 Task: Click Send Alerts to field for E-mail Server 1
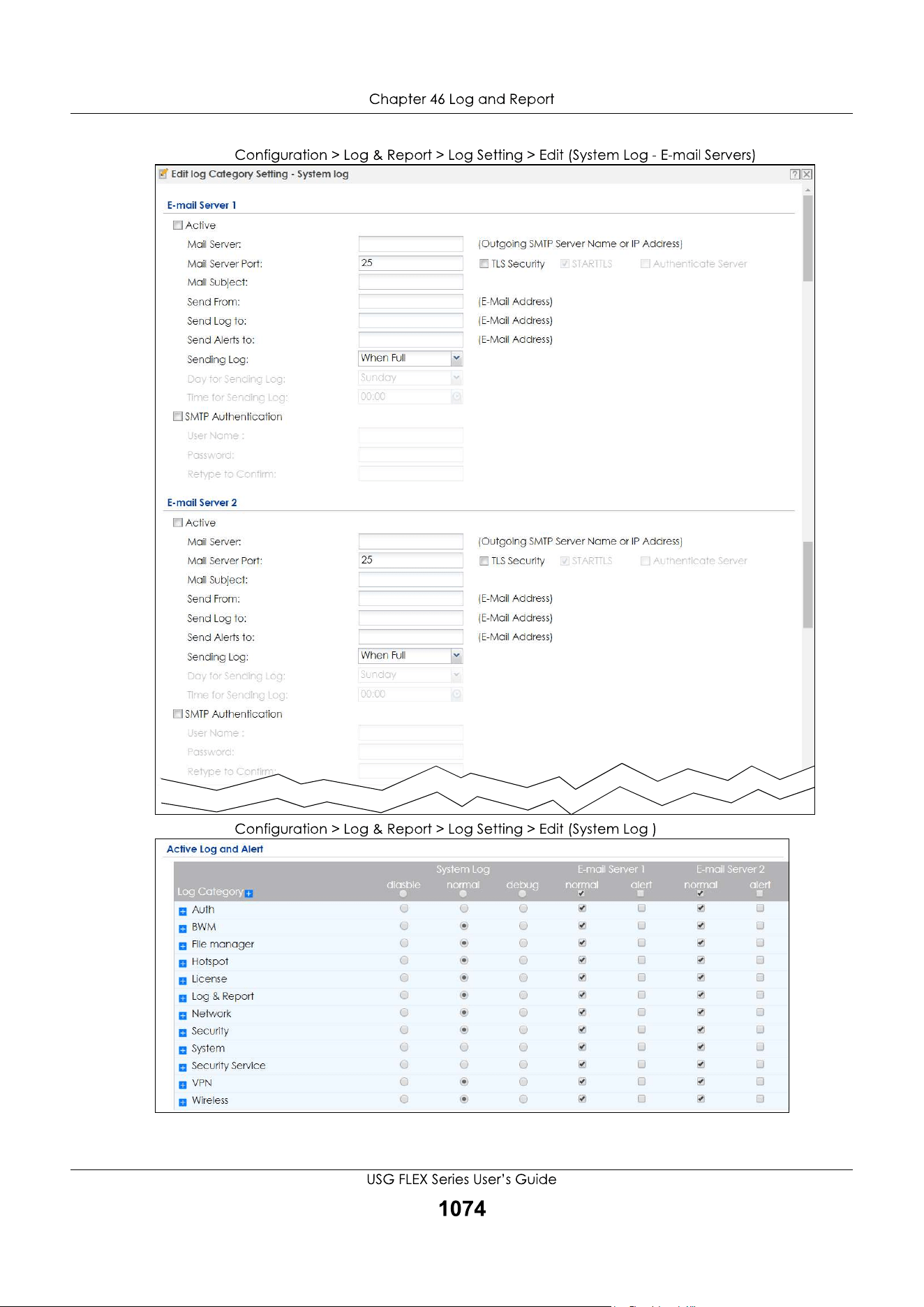(x=410, y=339)
